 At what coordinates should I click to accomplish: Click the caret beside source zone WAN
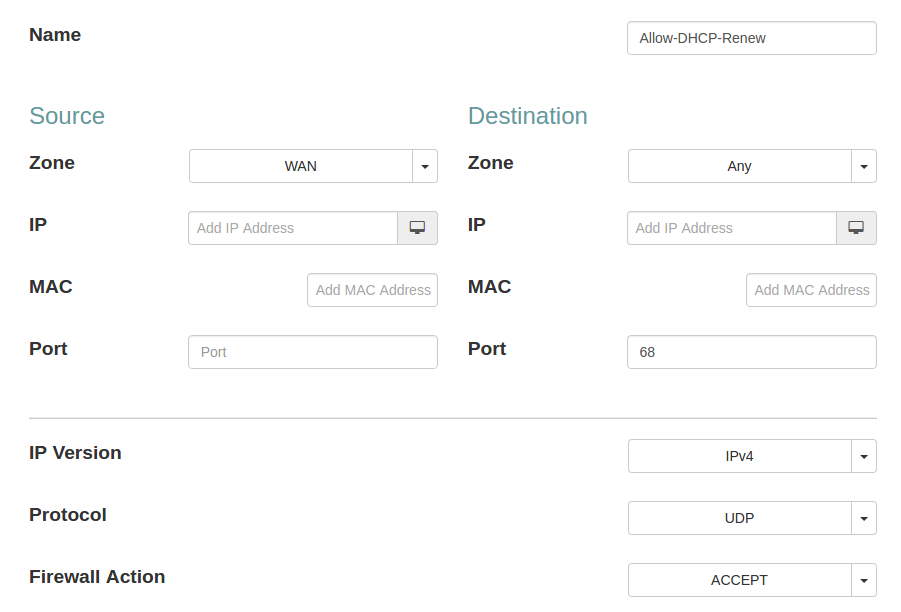[x=425, y=166]
